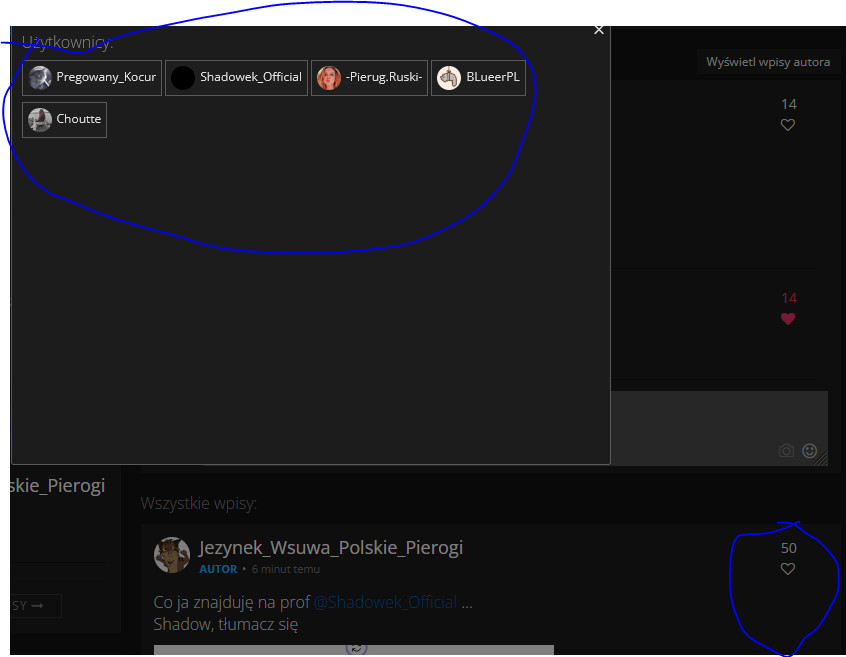Viewport: 846px width, 657px height.
Task: Click the Wyświetl wpisy autora button
Action: click(767, 62)
